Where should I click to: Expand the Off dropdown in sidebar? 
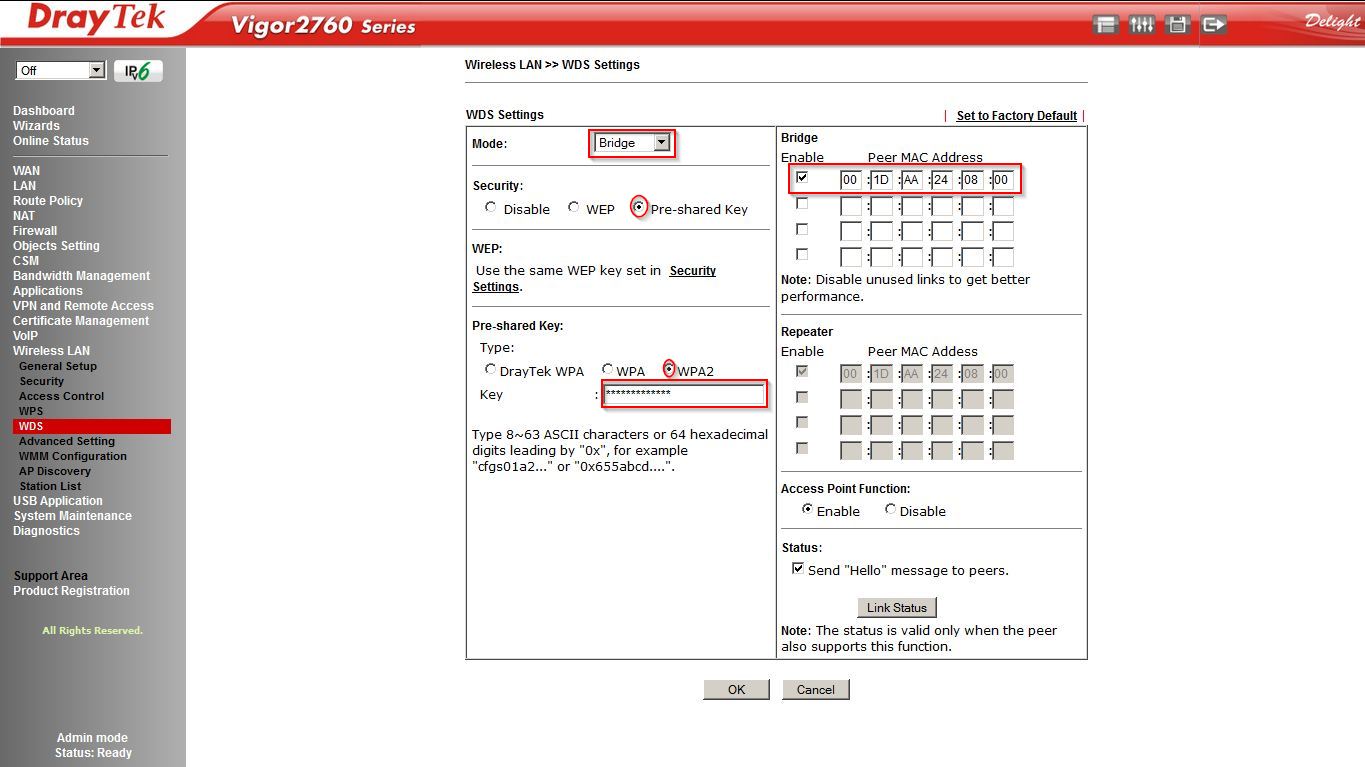coord(60,70)
